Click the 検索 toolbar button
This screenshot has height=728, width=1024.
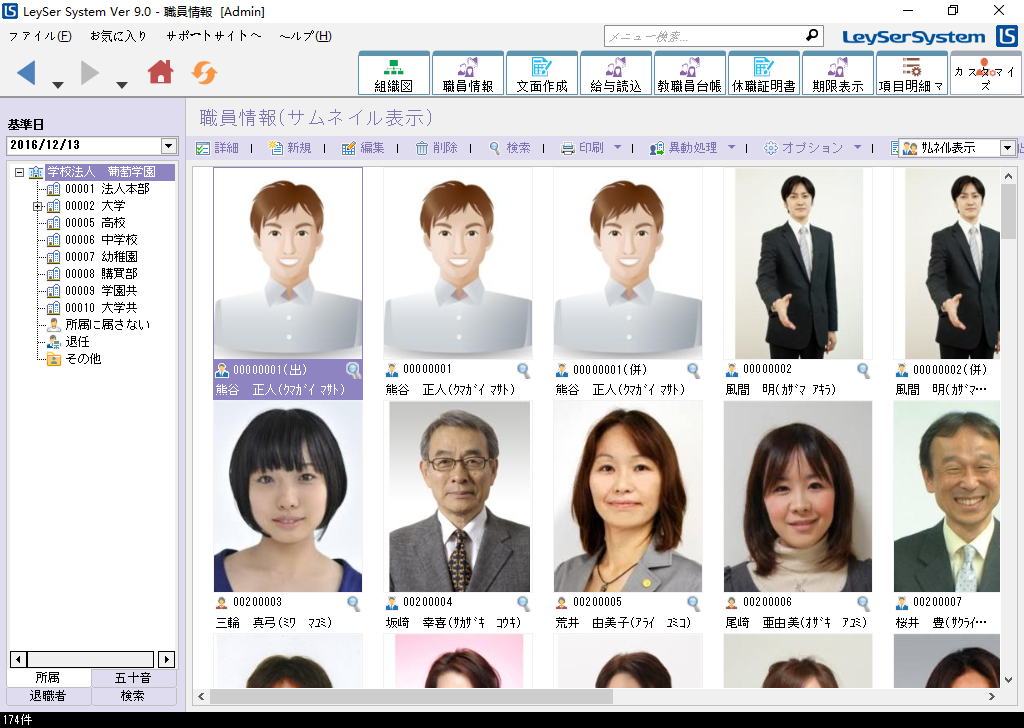(x=509, y=148)
